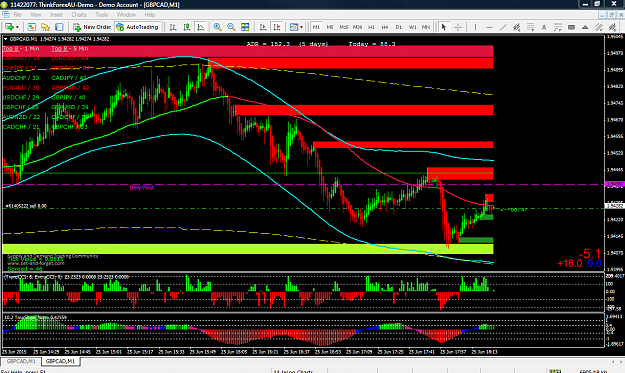Tile chart windows icon
625x373 pixels.
point(245,27)
